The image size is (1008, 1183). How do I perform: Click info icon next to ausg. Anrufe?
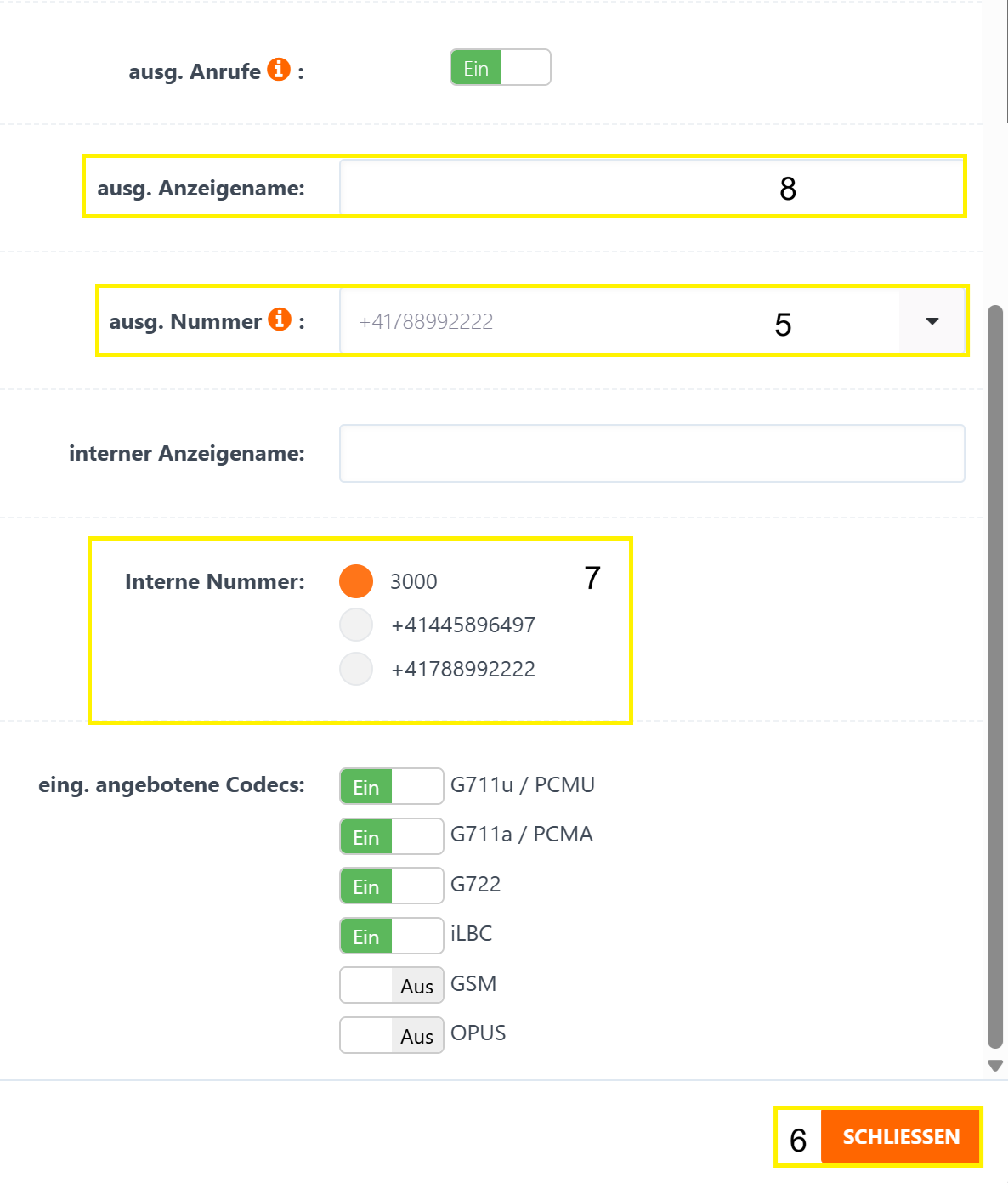click(279, 70)
